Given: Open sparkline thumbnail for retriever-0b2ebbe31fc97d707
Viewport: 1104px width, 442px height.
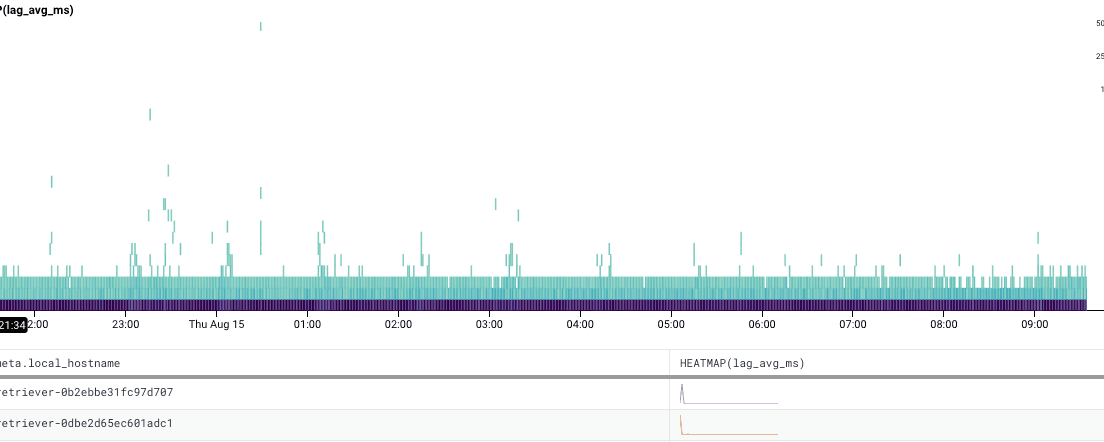Looking at the screenshot, I should (x=728, y=395).
